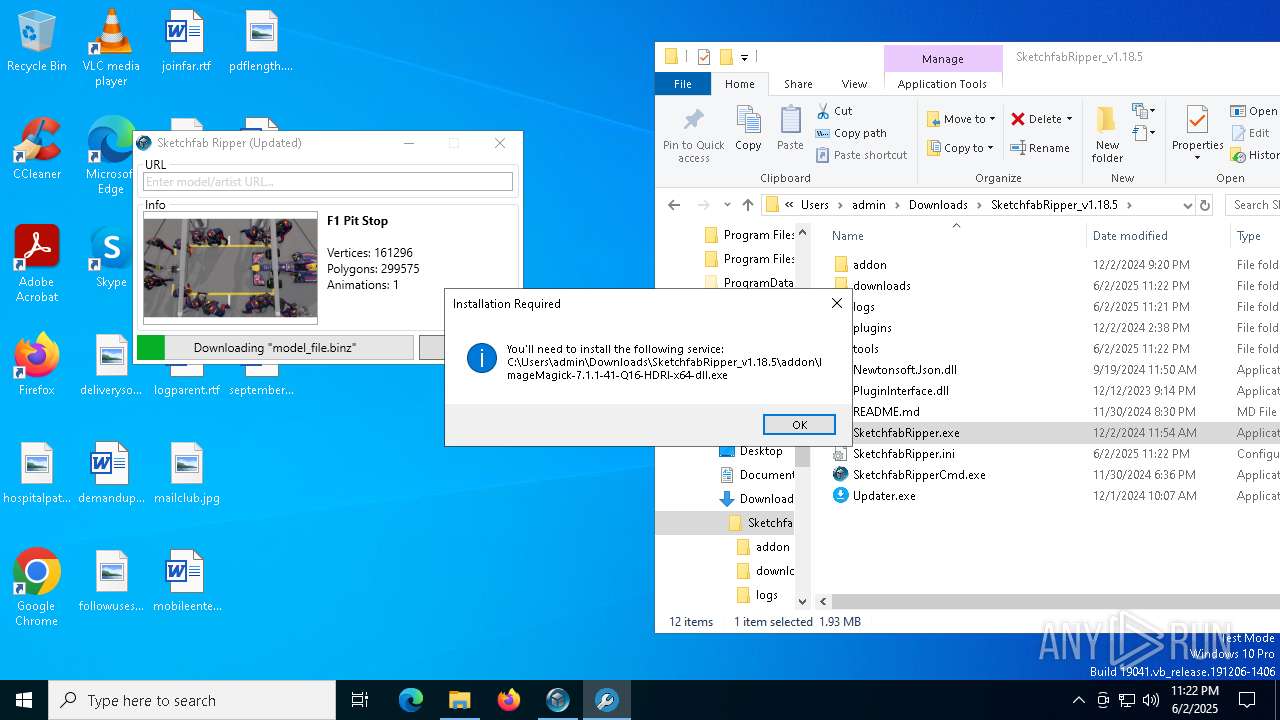Select Updater.exe in file list
Image resolution: width=1280 pixels, height=720 pixels.
click(x=883, y=496)
